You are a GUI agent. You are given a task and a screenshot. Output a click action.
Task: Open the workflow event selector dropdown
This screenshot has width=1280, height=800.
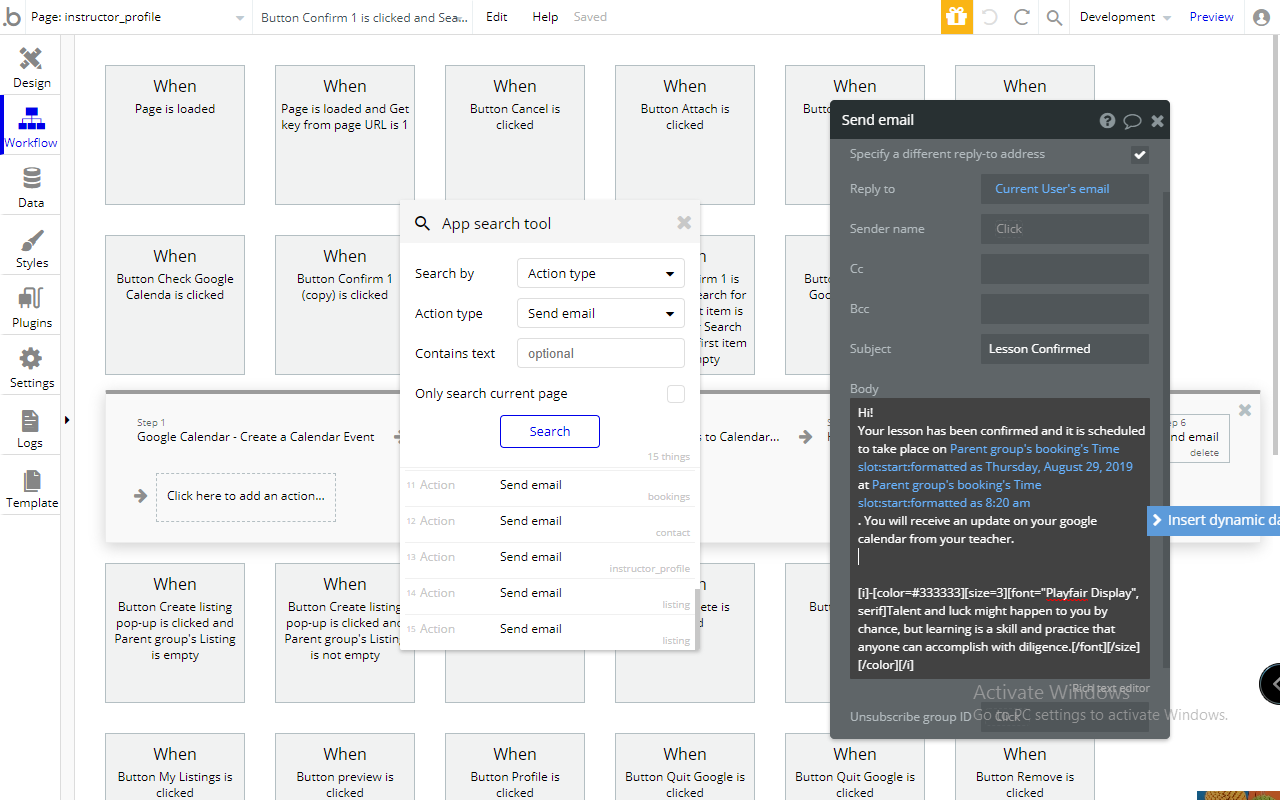click(x=362, y=17)
